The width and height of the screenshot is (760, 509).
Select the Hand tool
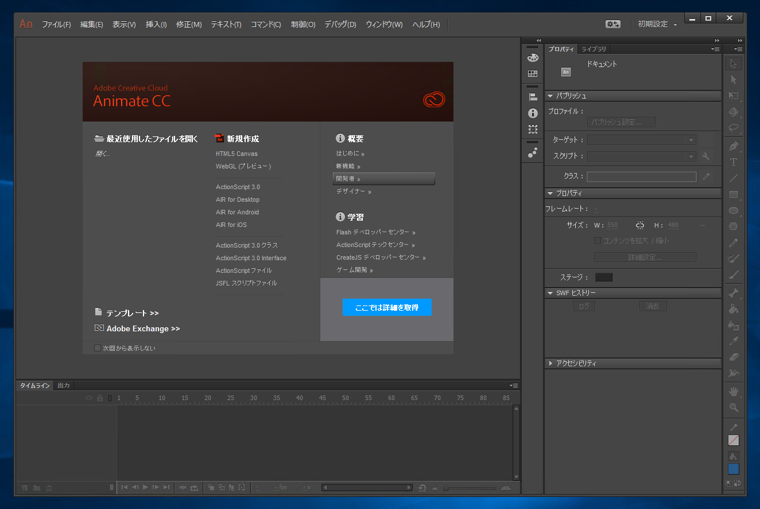733,391
